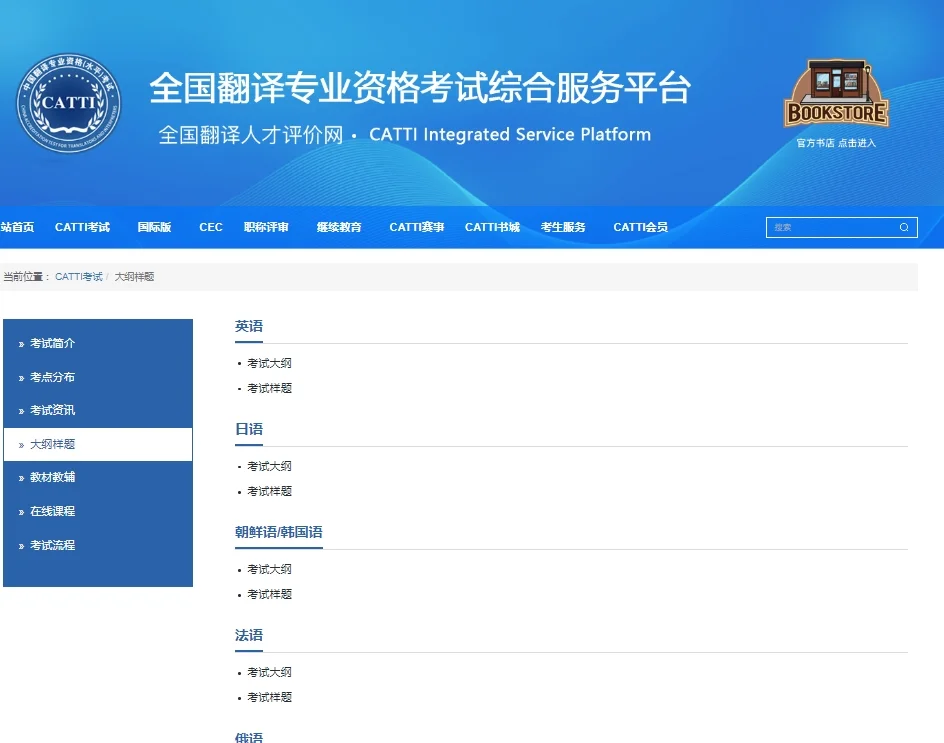Open 考试大纲 under 法语
This screenshot has height=743, width=944.
pos(269,672)
